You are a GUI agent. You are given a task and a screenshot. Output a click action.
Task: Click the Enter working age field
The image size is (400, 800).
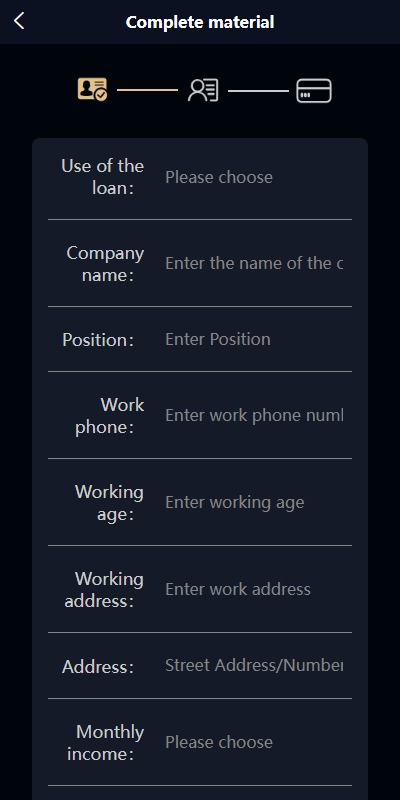coord(254,502)
